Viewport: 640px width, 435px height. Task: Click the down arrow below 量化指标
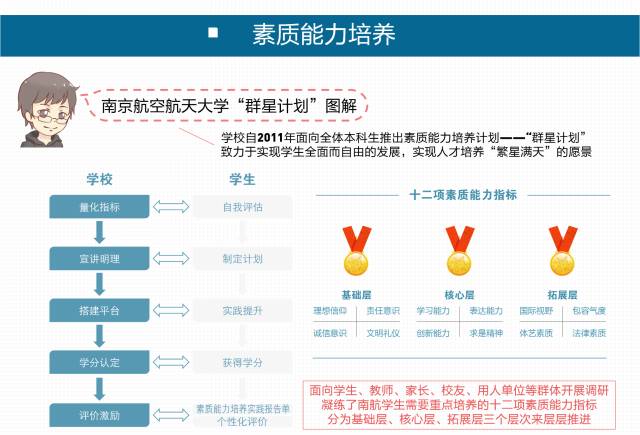click(100, 233)
